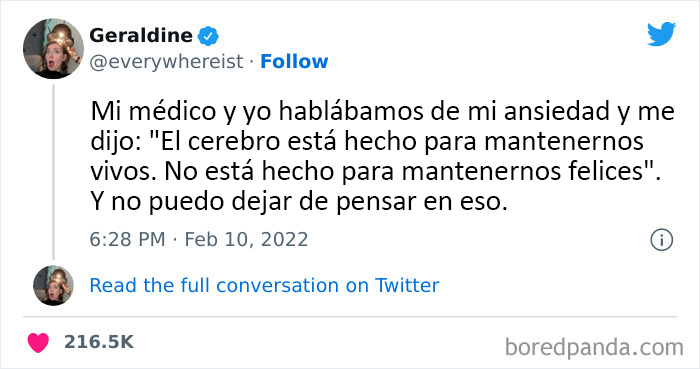Follow the @everywhereist account
Viewport: 700px width, 369px height.
click(294, 62)
